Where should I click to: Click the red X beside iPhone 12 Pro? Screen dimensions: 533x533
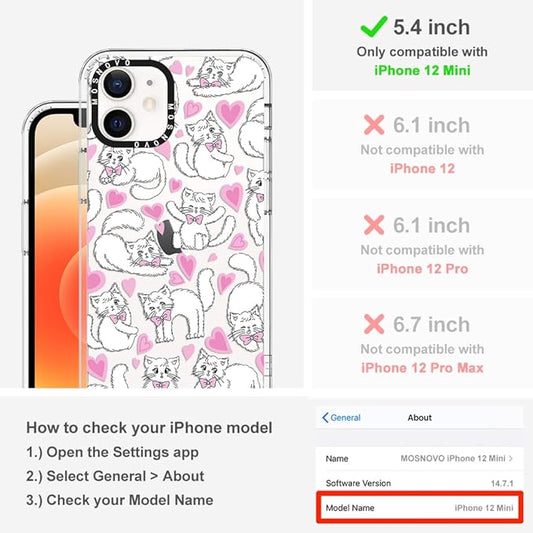pyautogui.click(x=374, y=225)
